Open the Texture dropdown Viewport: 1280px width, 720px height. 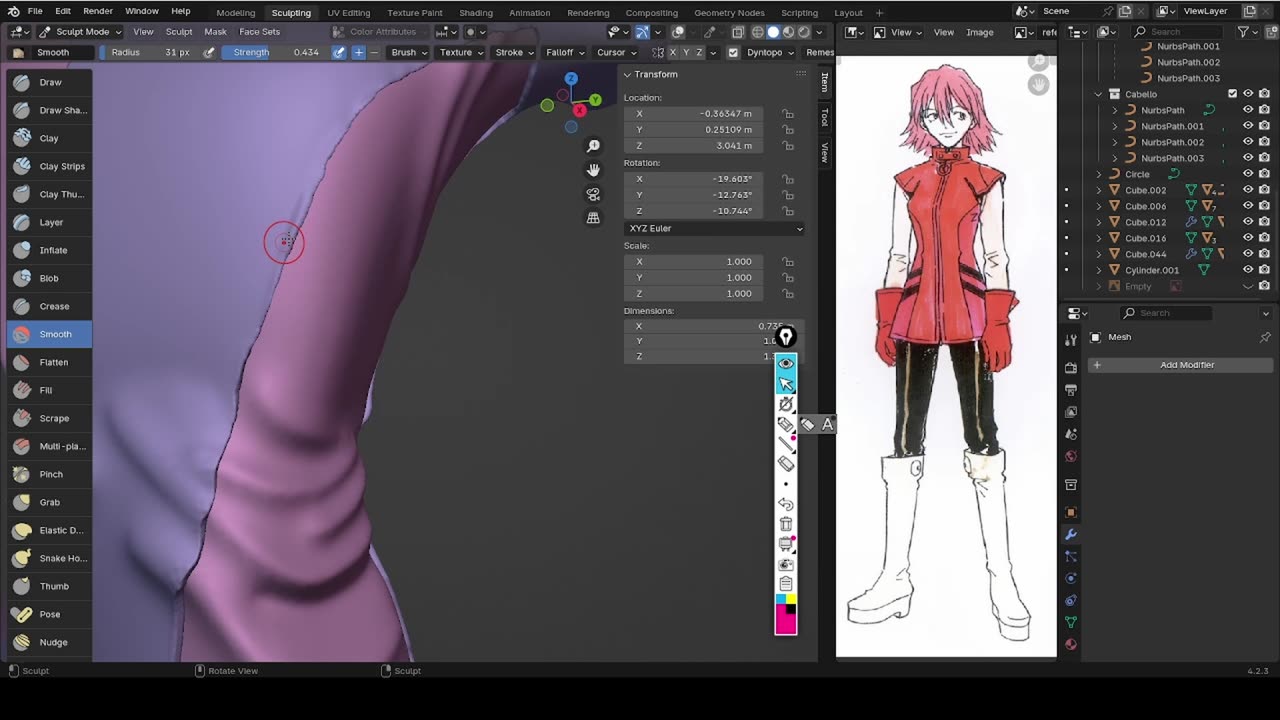(x=461, y=52)
